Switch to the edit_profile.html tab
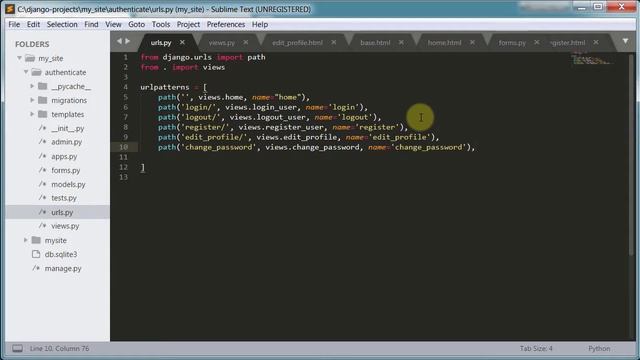Viewport: 640px width, 360px height. 297,42
